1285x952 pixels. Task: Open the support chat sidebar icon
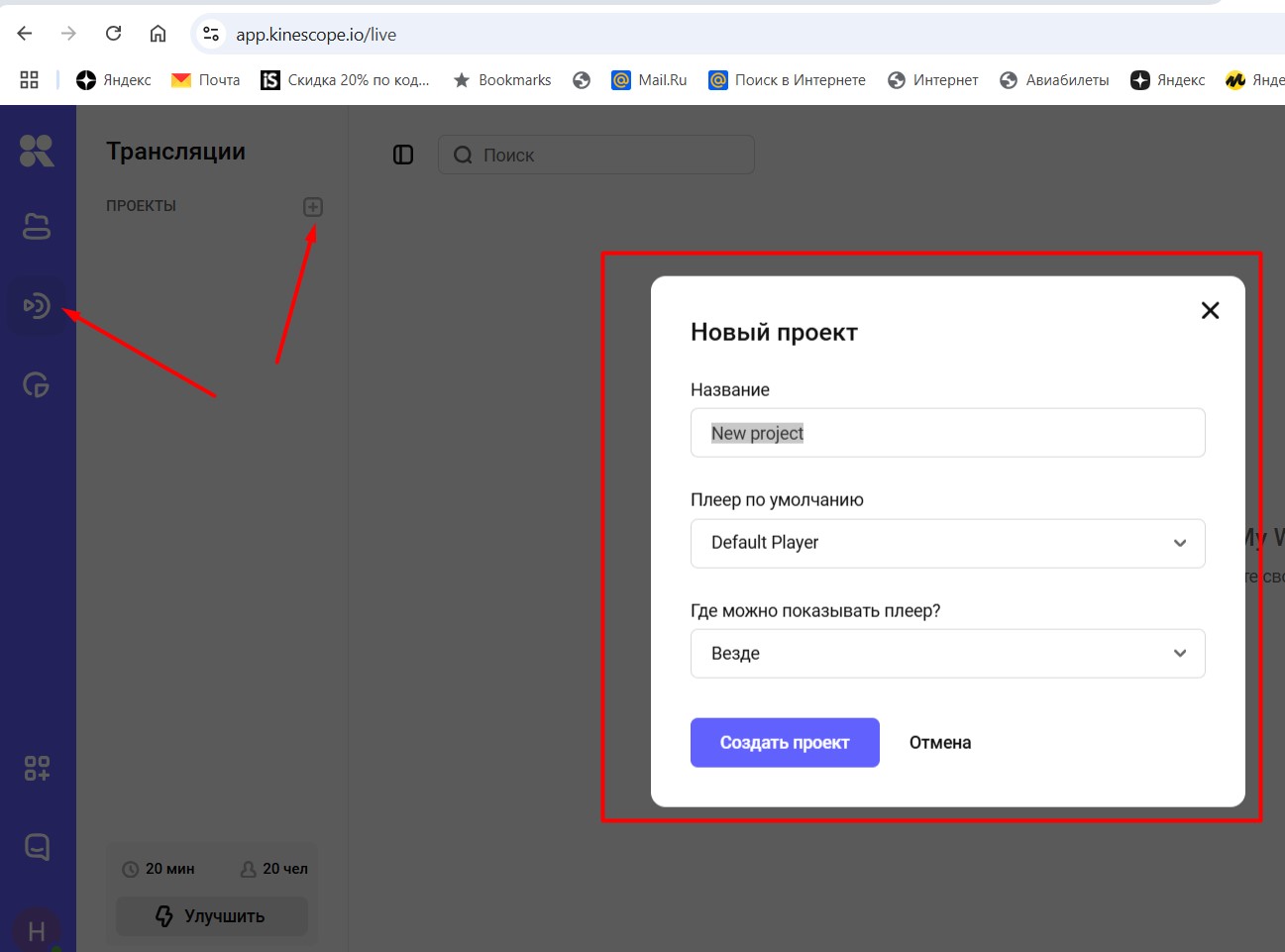37,847
